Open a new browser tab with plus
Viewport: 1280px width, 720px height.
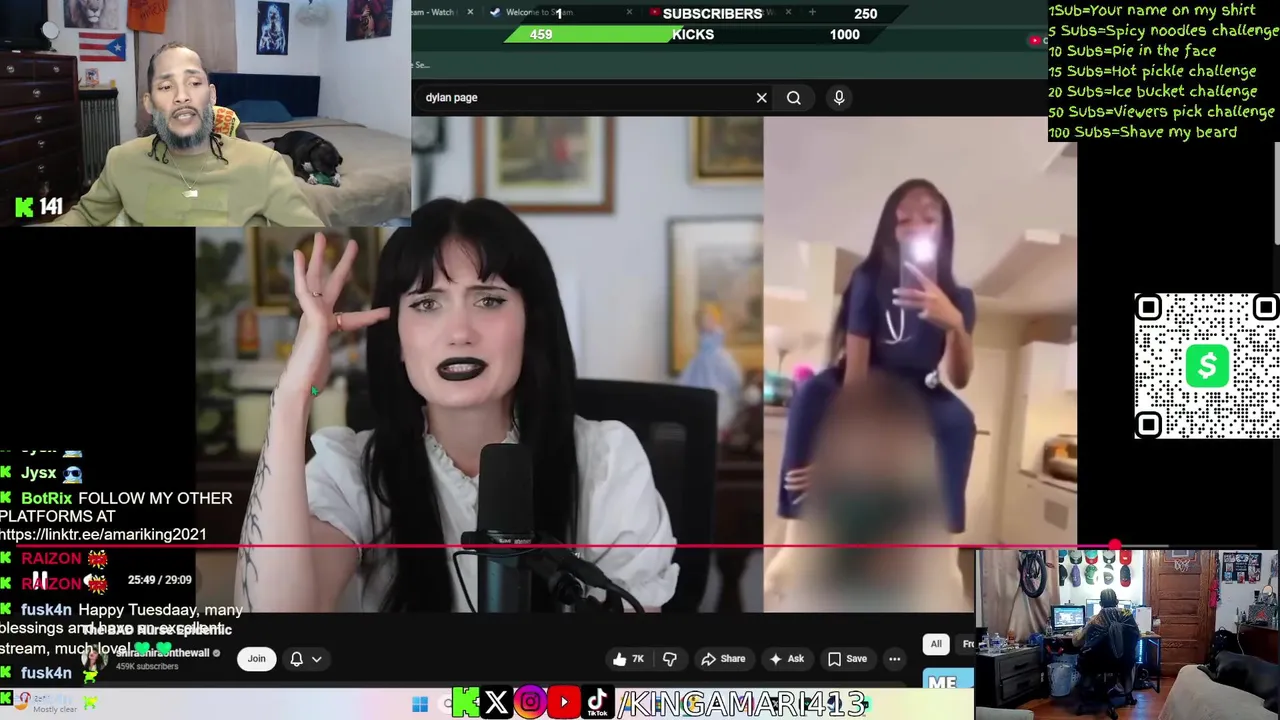tap(812, 12)
